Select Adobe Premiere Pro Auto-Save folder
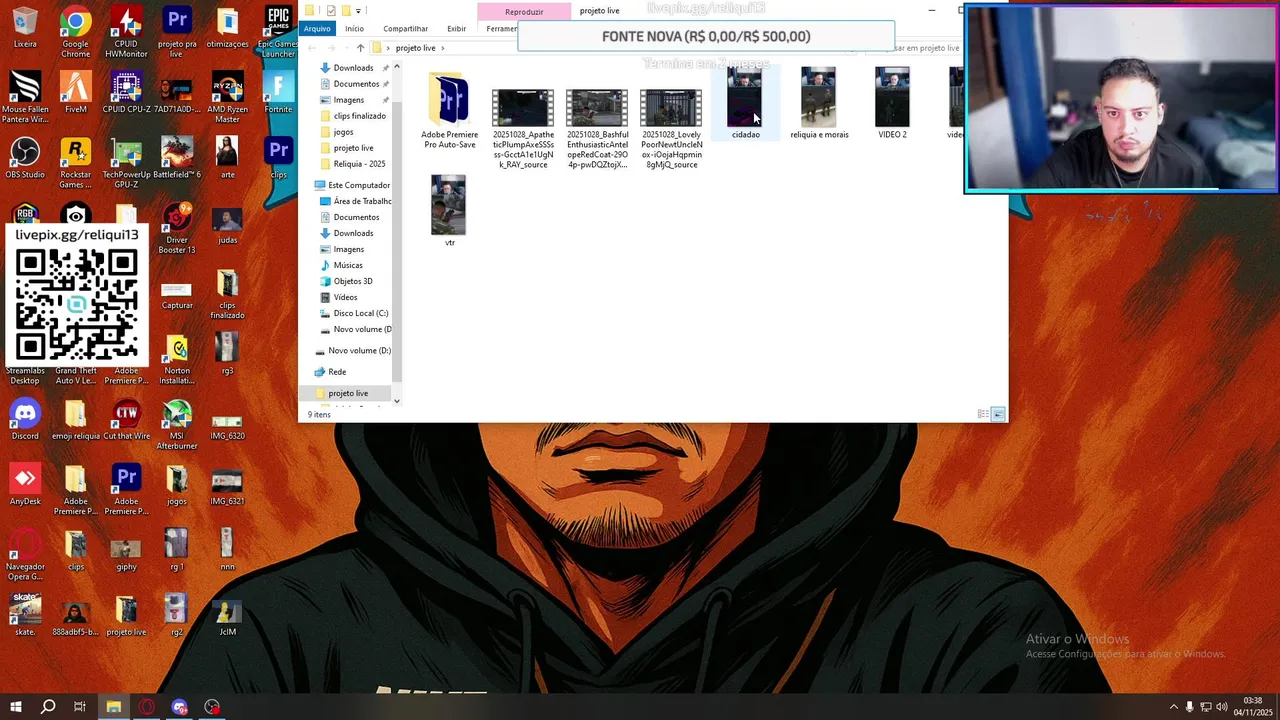Screen dimensions: 1280x720 [449, 111]
